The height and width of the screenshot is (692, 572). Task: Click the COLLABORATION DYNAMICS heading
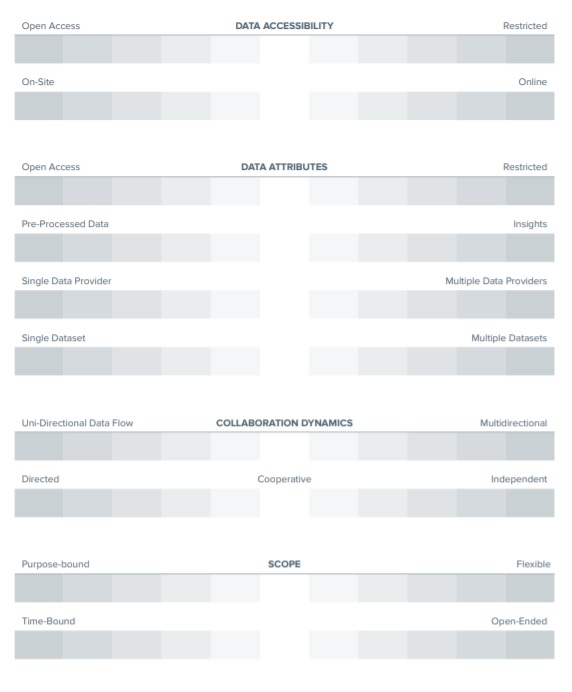(284, 423)
